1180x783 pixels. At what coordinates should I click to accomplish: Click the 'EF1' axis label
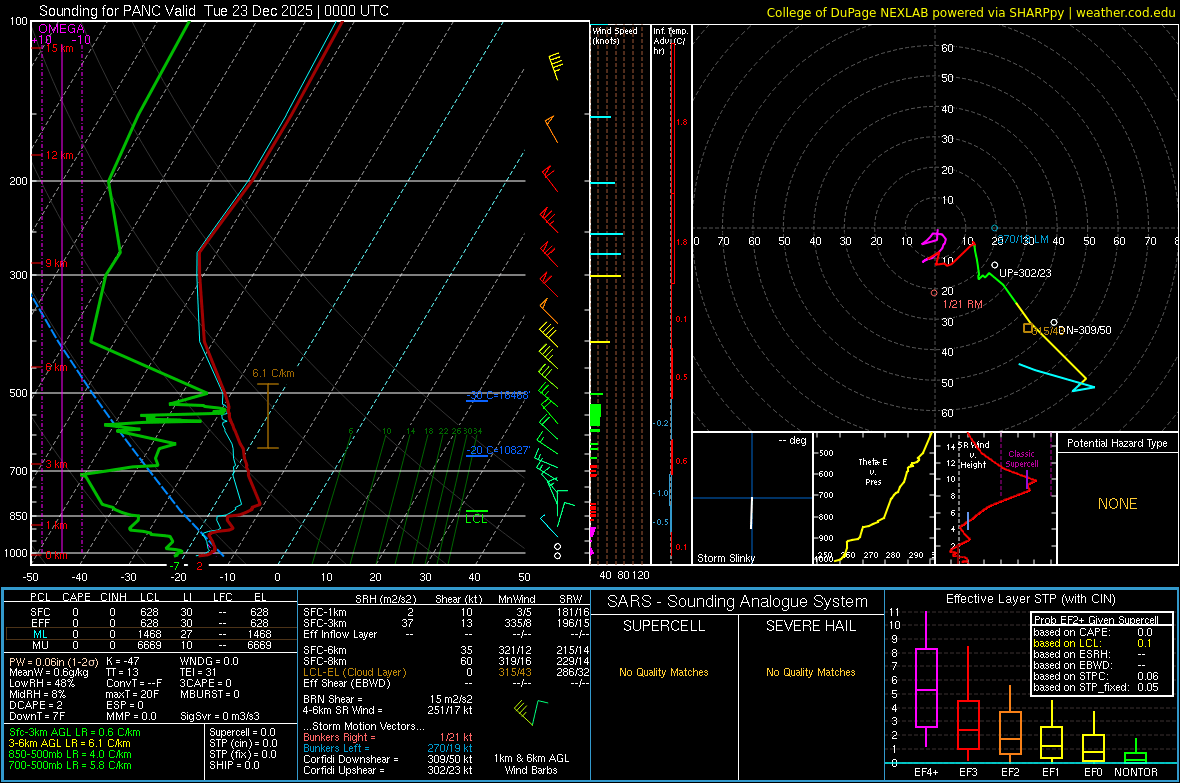[x=1051, y=772]
